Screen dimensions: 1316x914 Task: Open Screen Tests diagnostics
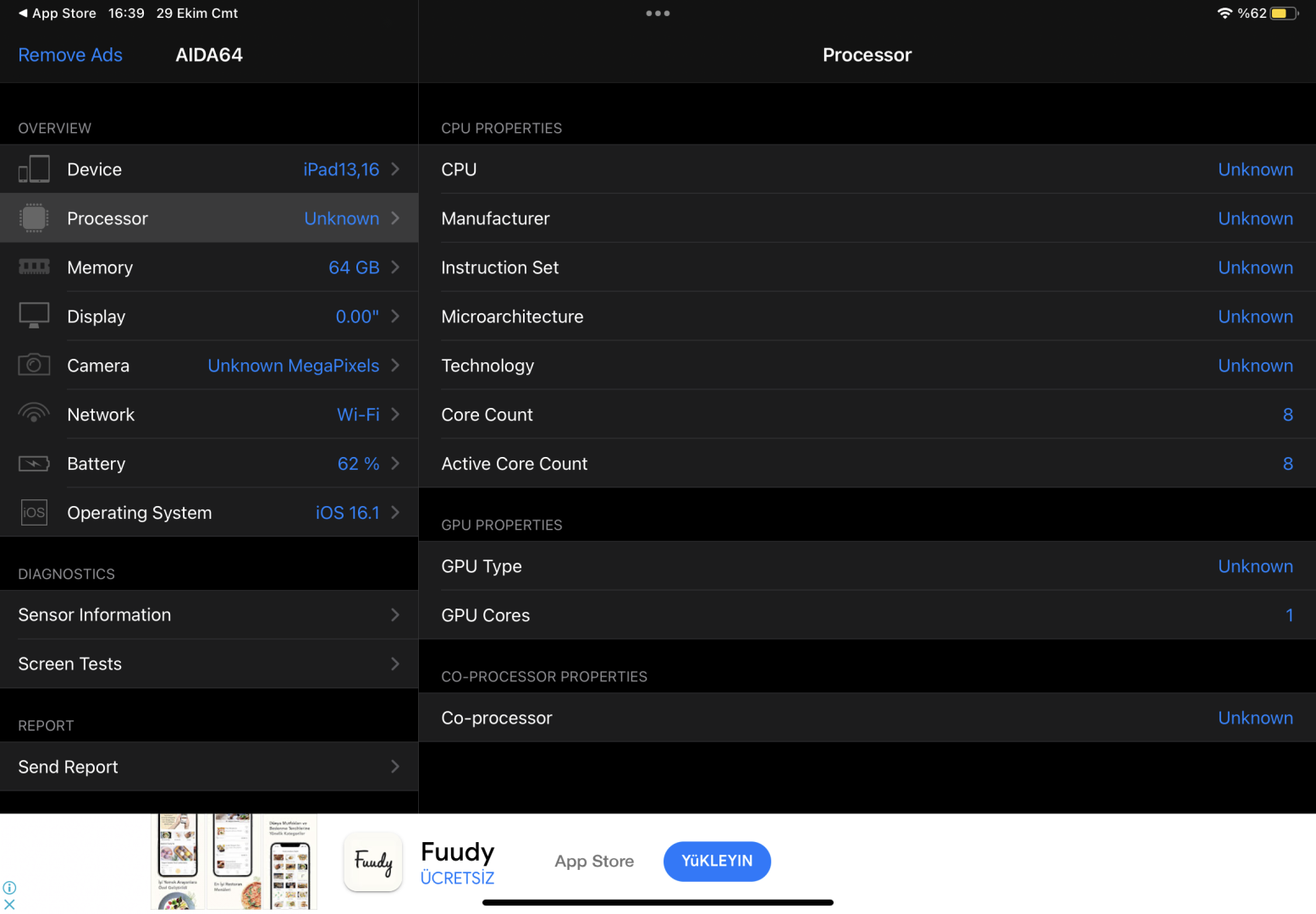tap(209, 664)
